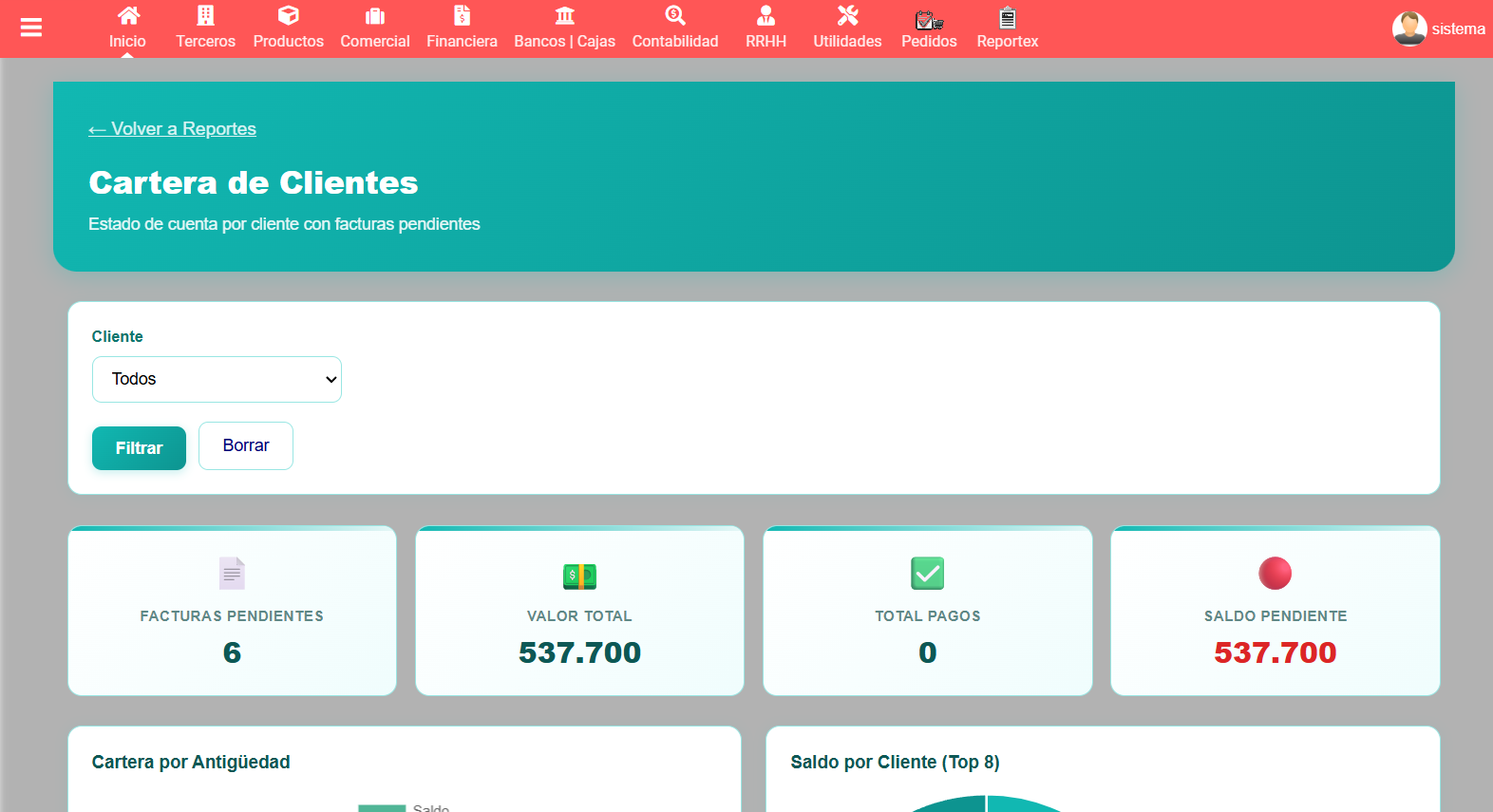Click the Saldo por Cliente (Top 8) title
1493x812 pixels.
(895, 763)
